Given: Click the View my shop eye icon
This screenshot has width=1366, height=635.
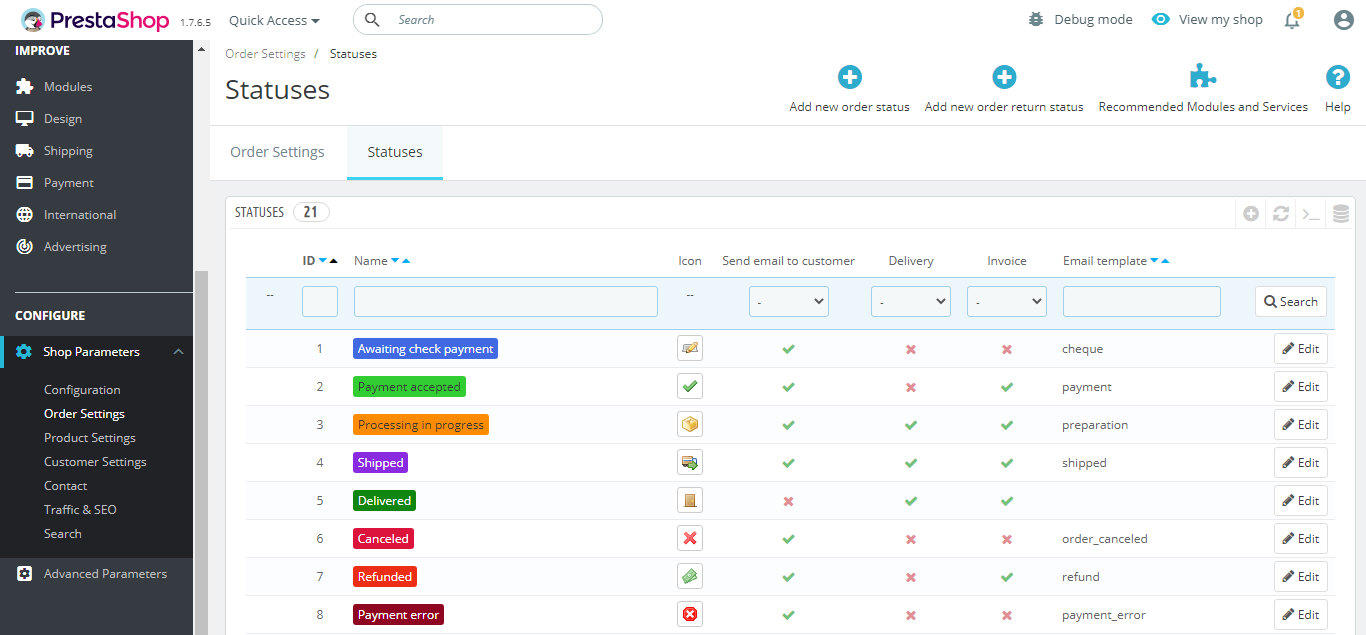Looking at the screenshot, I should pyautogui.click(x=1160, y=19).
